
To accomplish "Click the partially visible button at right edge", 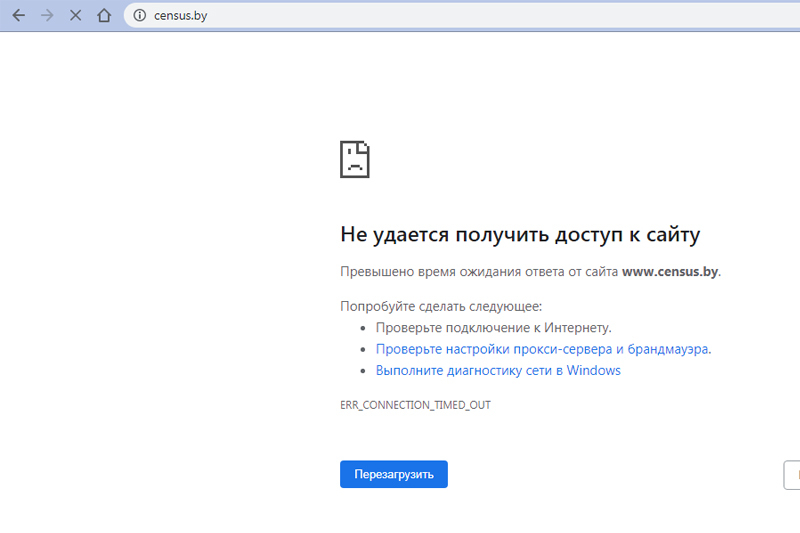I will [x=792, y=474].
